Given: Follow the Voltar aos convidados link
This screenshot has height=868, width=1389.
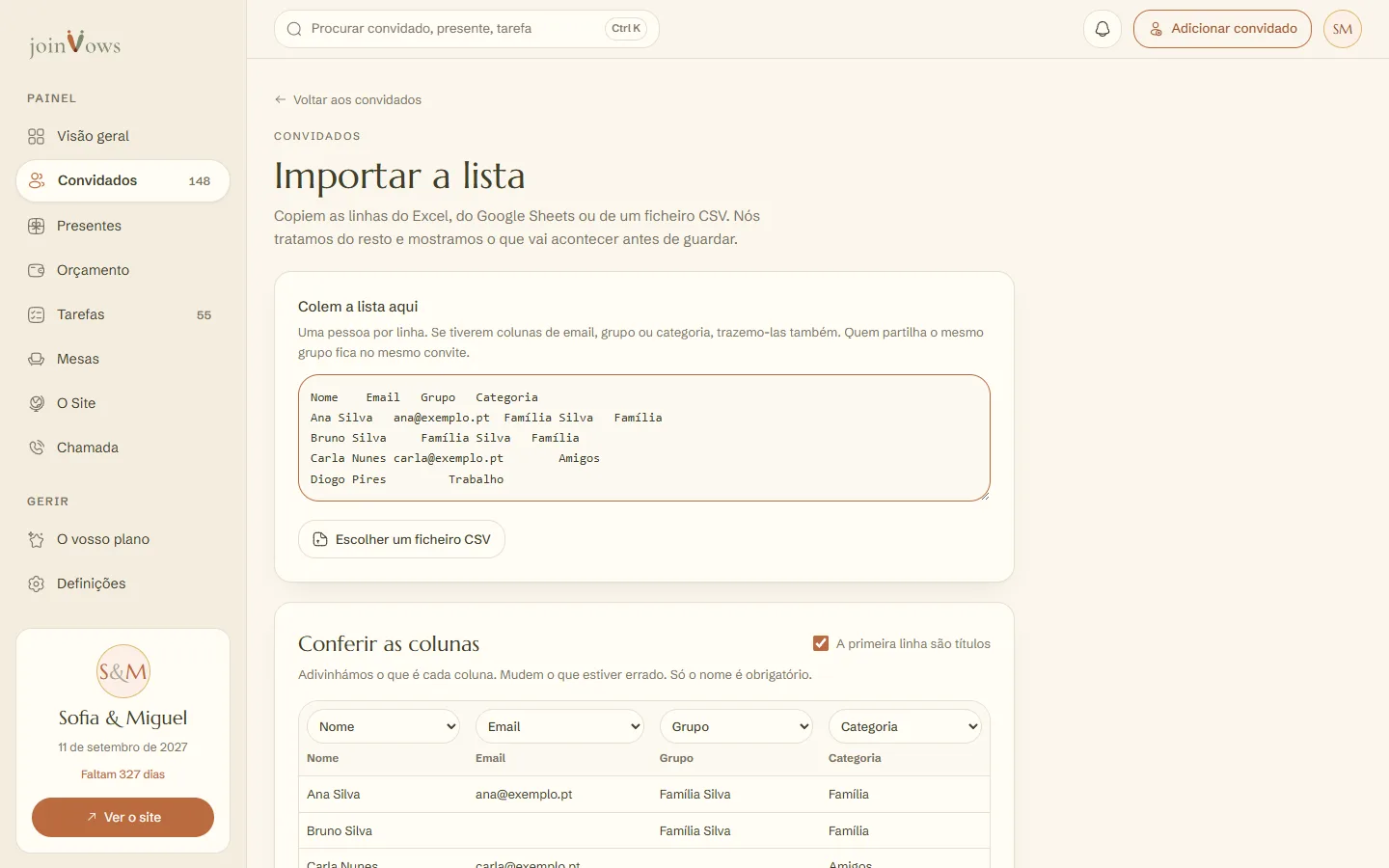Looking at the screenshot, I should point(347,99).
